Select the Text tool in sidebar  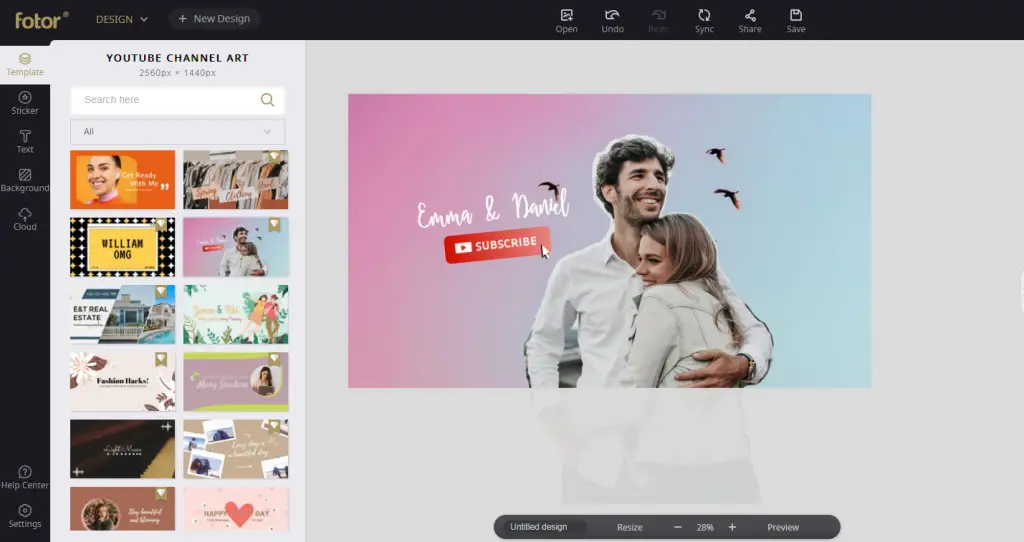pyautogui.click(x=25, y=141)
